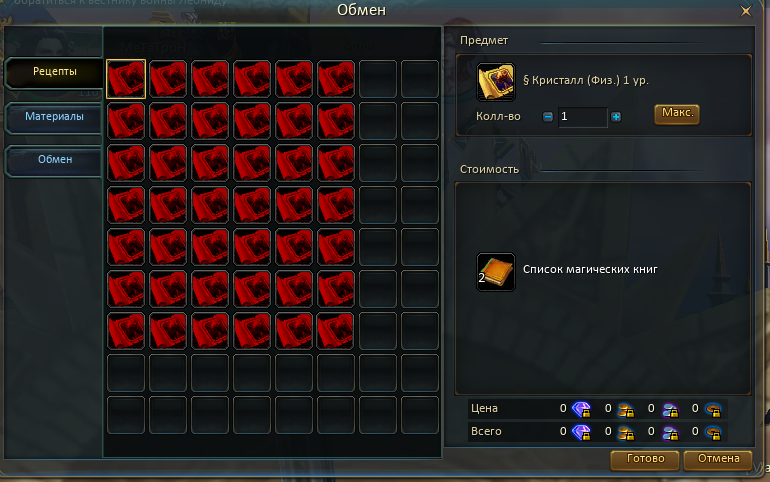This screenshot has width=770, height=482.
Task: Select recipe scroll in last filled row, first column
Action: [x=126, y=331]
